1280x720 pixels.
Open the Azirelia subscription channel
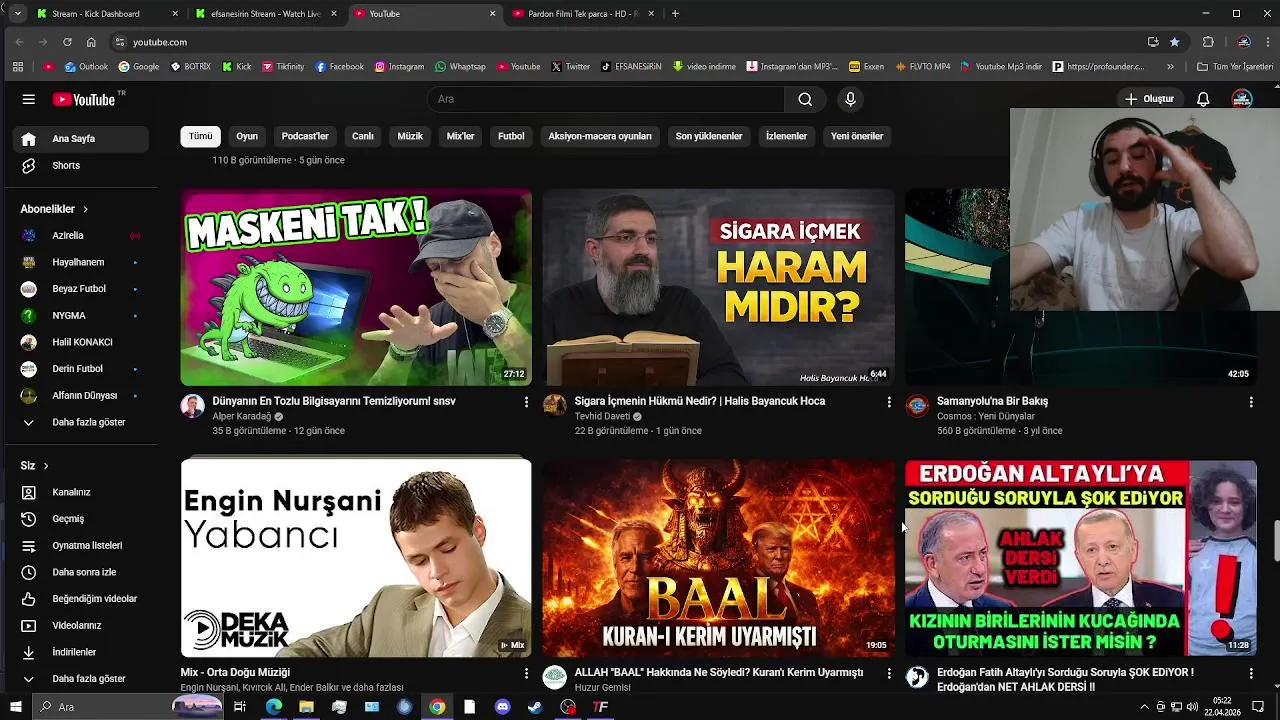(x=82, y=236)
